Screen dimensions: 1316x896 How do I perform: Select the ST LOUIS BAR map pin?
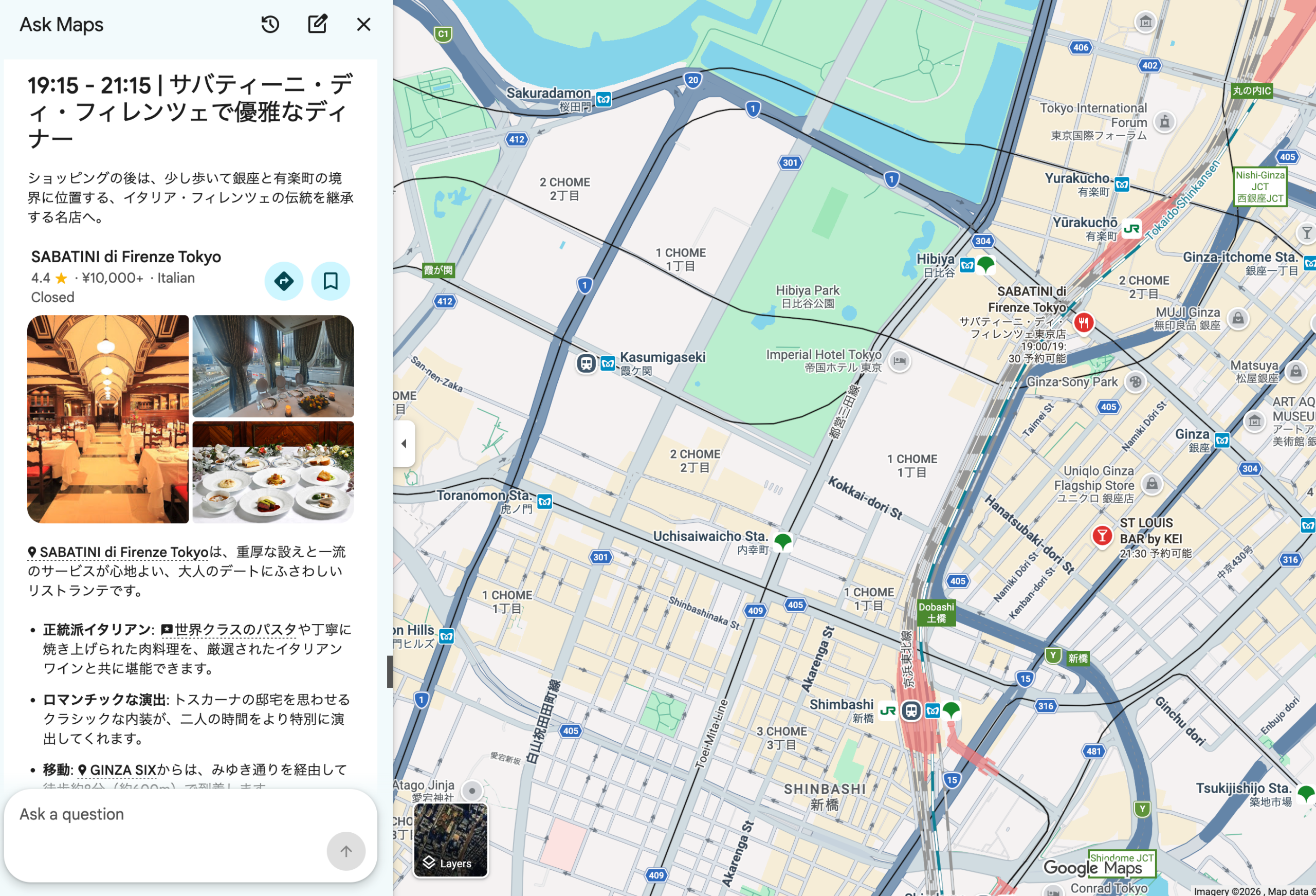[x=1102, y=535]
